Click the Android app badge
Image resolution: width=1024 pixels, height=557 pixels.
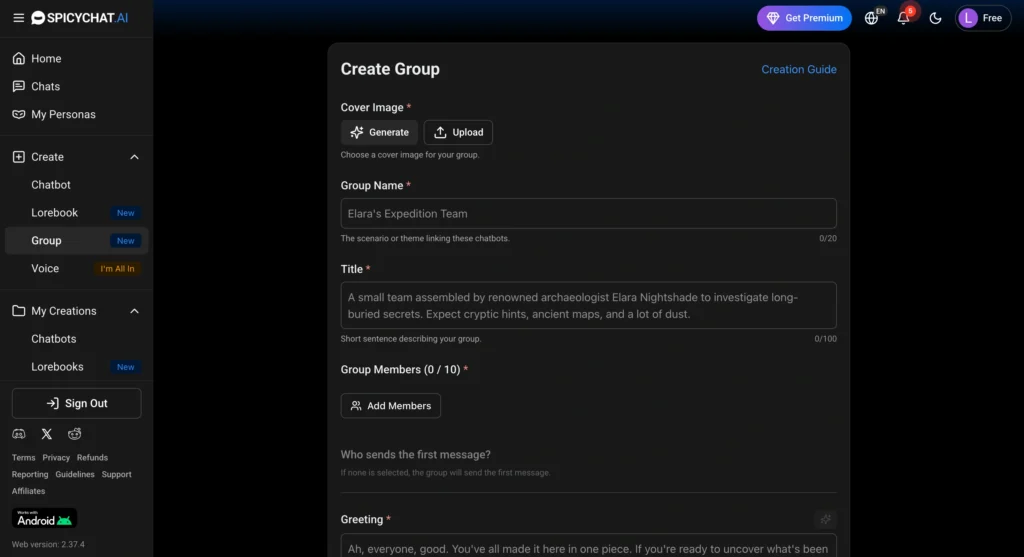(x=44, y=518)
